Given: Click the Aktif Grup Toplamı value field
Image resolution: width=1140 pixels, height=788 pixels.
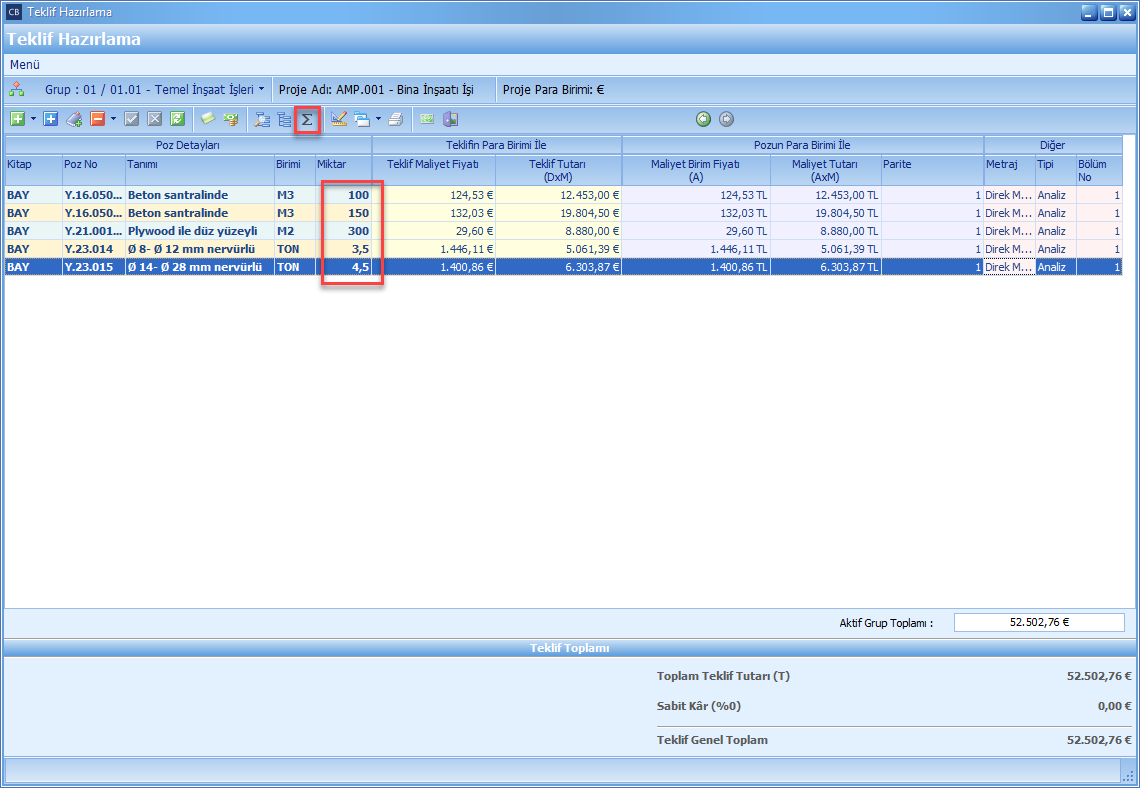Looking at the screenshot, I should click(x=1039, y=622).
